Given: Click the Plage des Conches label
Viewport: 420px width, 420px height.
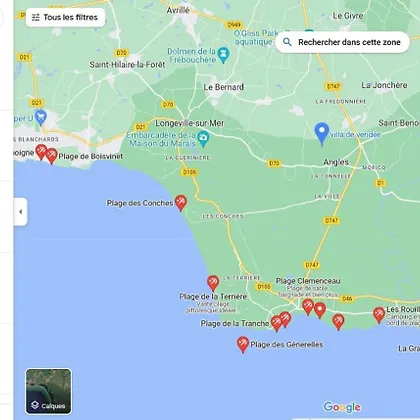Looking at the screenshot, I should click(x=140, y=203).
